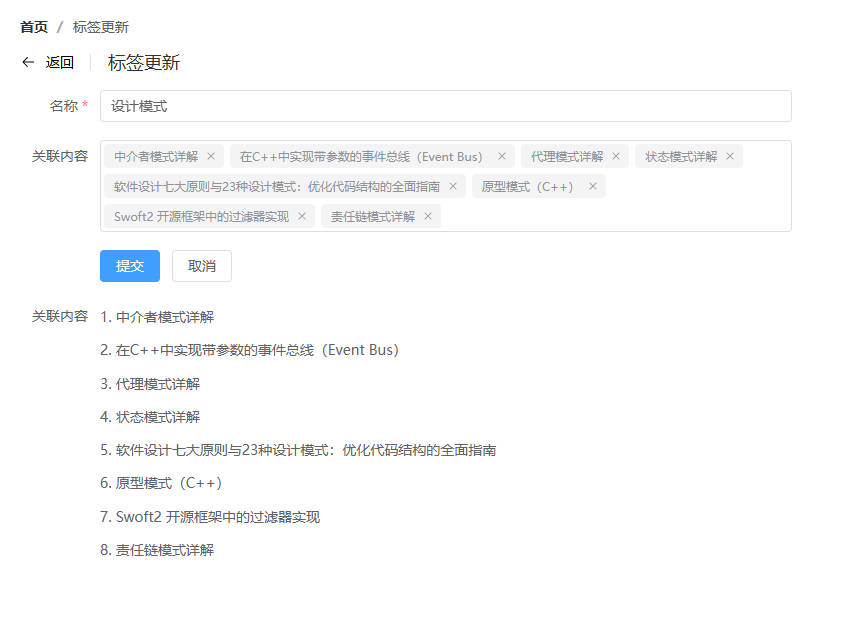The width and height of the screenshot is (856, 627).
Task: Click the 状态模式详解 tag chip text
Action: tap(681, 157)
